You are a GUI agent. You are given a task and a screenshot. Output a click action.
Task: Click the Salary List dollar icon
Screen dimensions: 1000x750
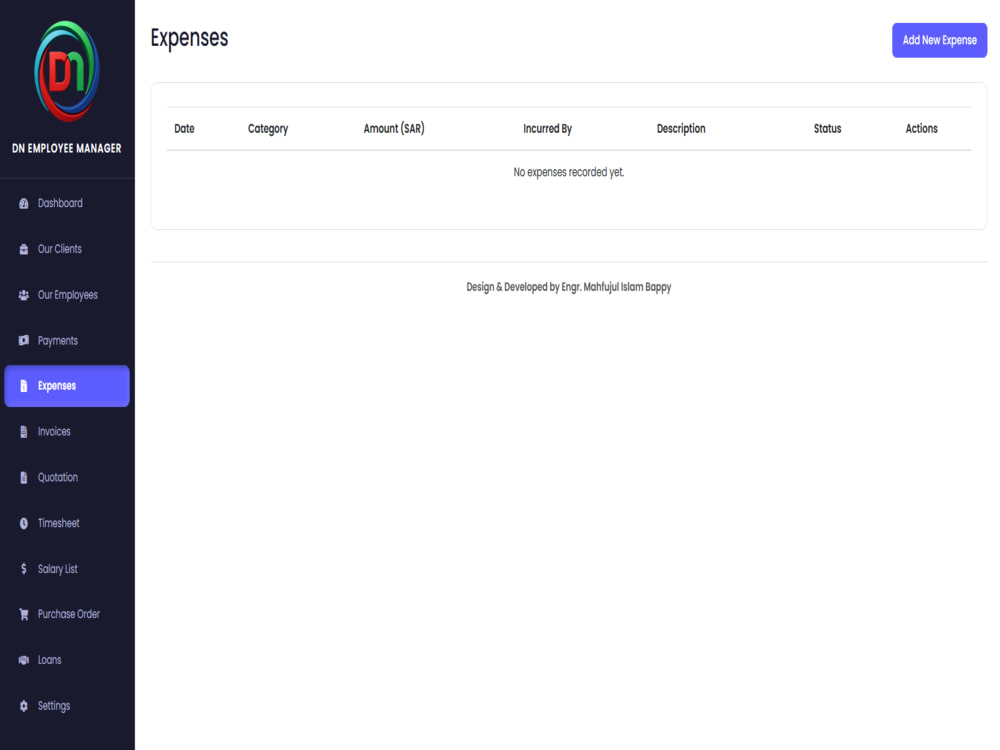[24, 569]
